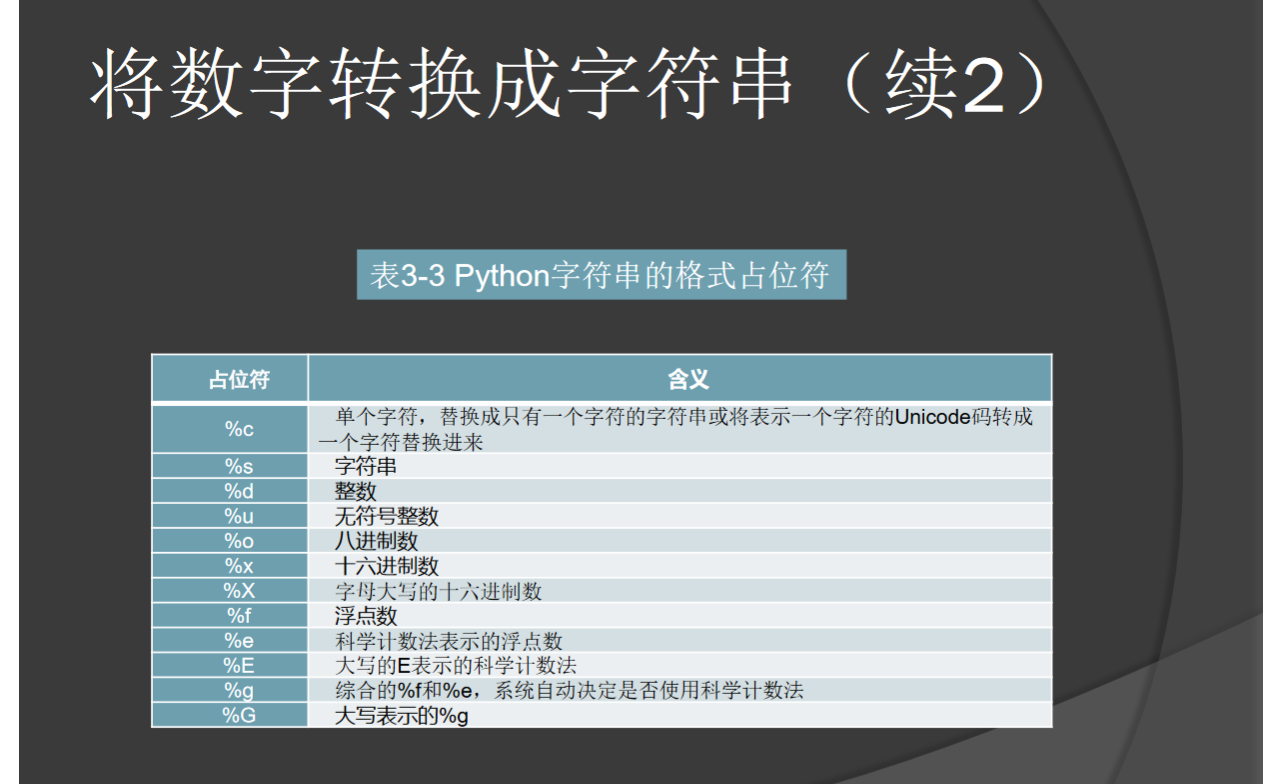Click the meaning cell 八进制数
The width and height of the screenshot is (1272, 784).
coord(680,541)
